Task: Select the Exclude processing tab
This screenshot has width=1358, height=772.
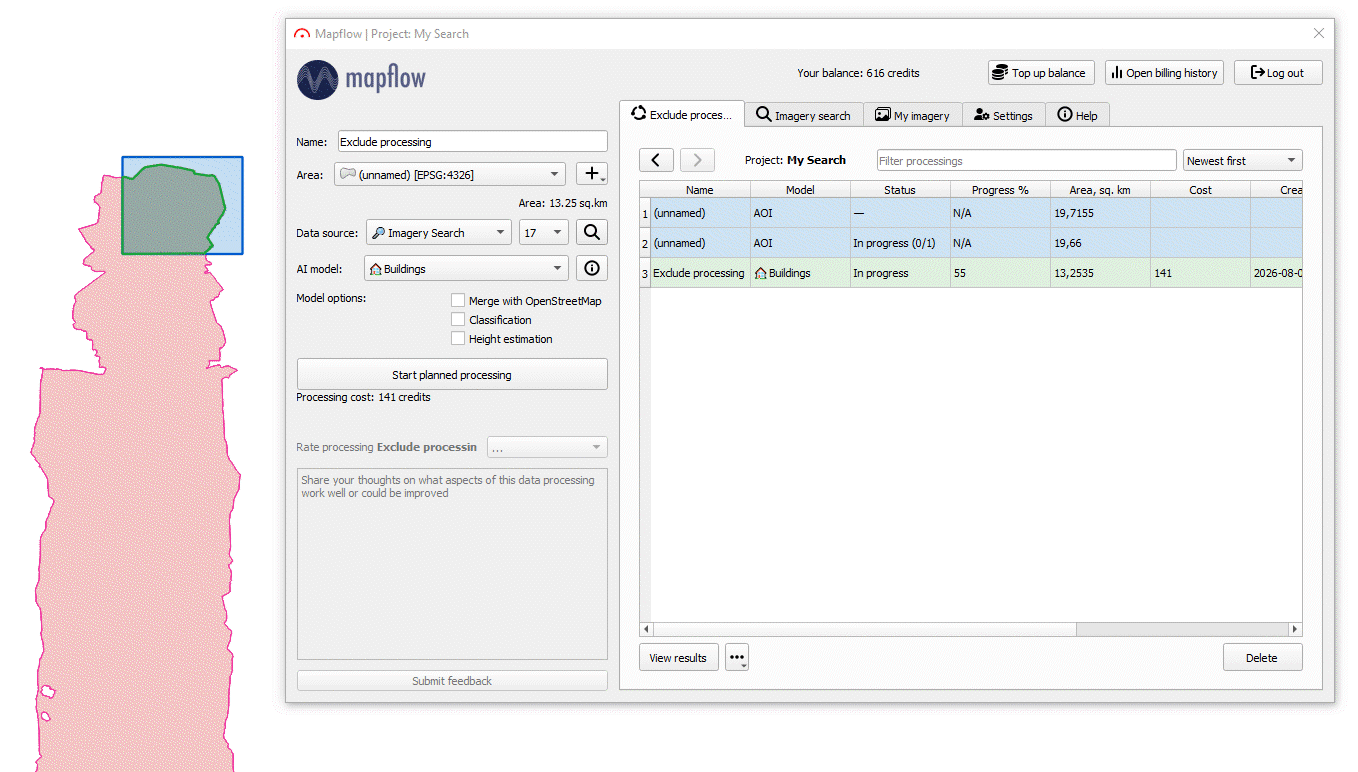Action: coord(682,114)
